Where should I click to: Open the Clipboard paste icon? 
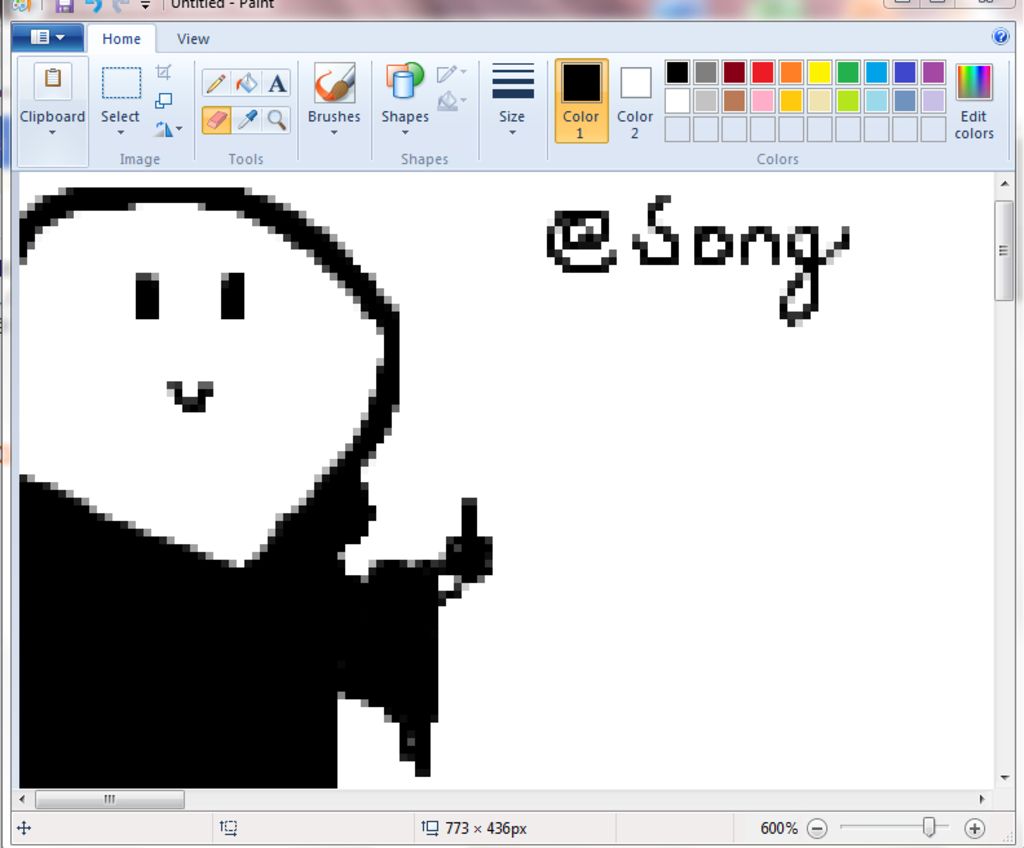pos(53,80)
